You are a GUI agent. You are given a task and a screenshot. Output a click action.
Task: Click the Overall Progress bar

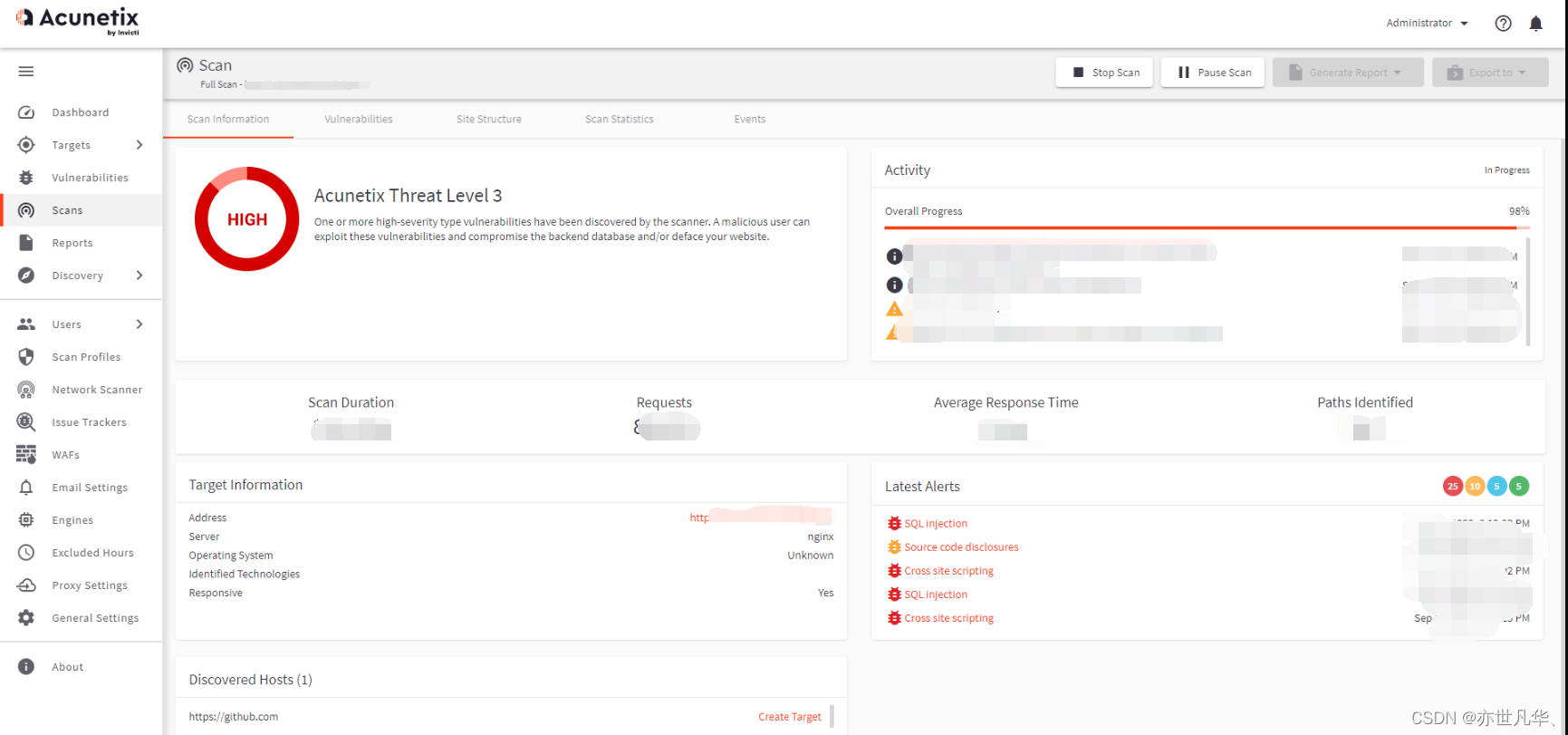(1207, 227)
